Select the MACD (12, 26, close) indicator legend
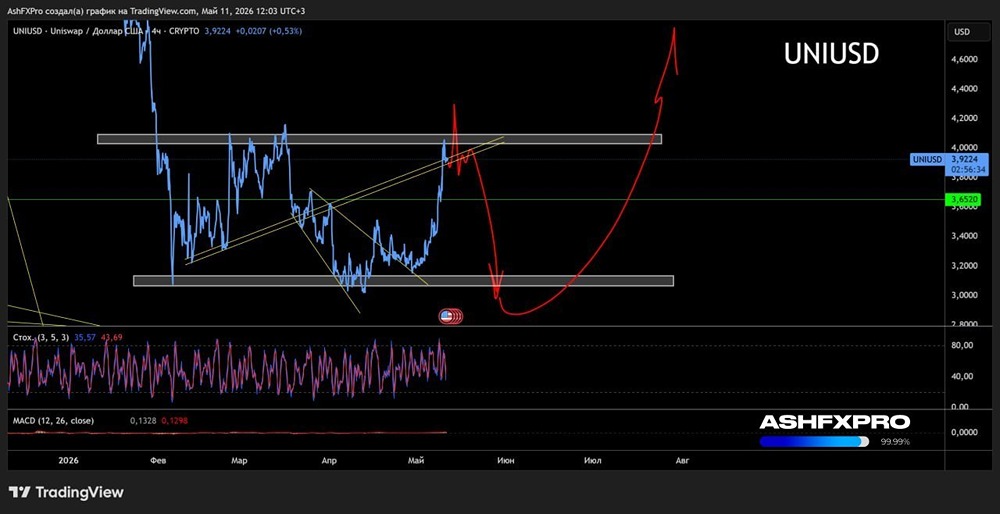Viewport: 1000px width, 514px height. click(54, 420)
